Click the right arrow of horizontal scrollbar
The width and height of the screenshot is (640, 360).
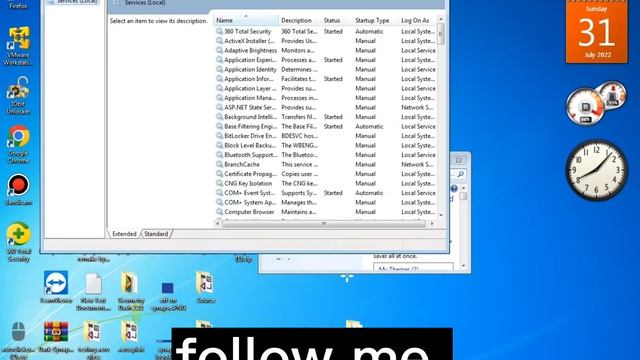click(x=432, y=223)
